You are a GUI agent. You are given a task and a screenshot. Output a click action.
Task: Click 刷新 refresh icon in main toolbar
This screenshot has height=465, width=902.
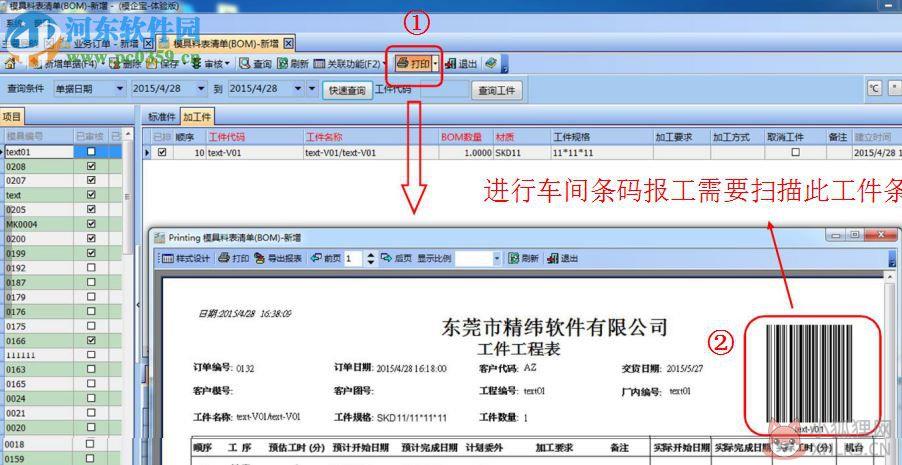click(283, 63)
